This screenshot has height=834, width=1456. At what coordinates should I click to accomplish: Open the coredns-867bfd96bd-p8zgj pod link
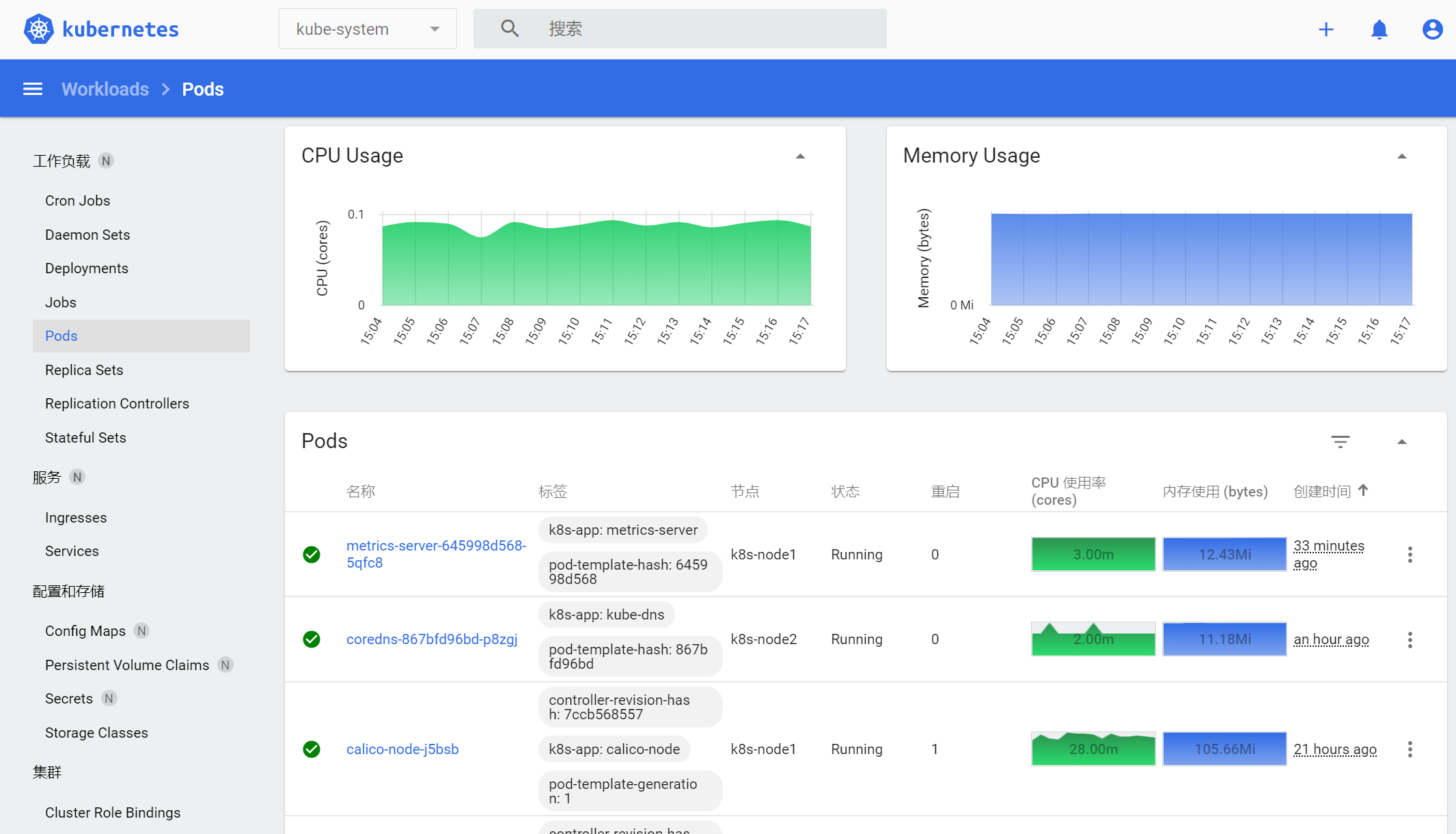click(432, 639)
